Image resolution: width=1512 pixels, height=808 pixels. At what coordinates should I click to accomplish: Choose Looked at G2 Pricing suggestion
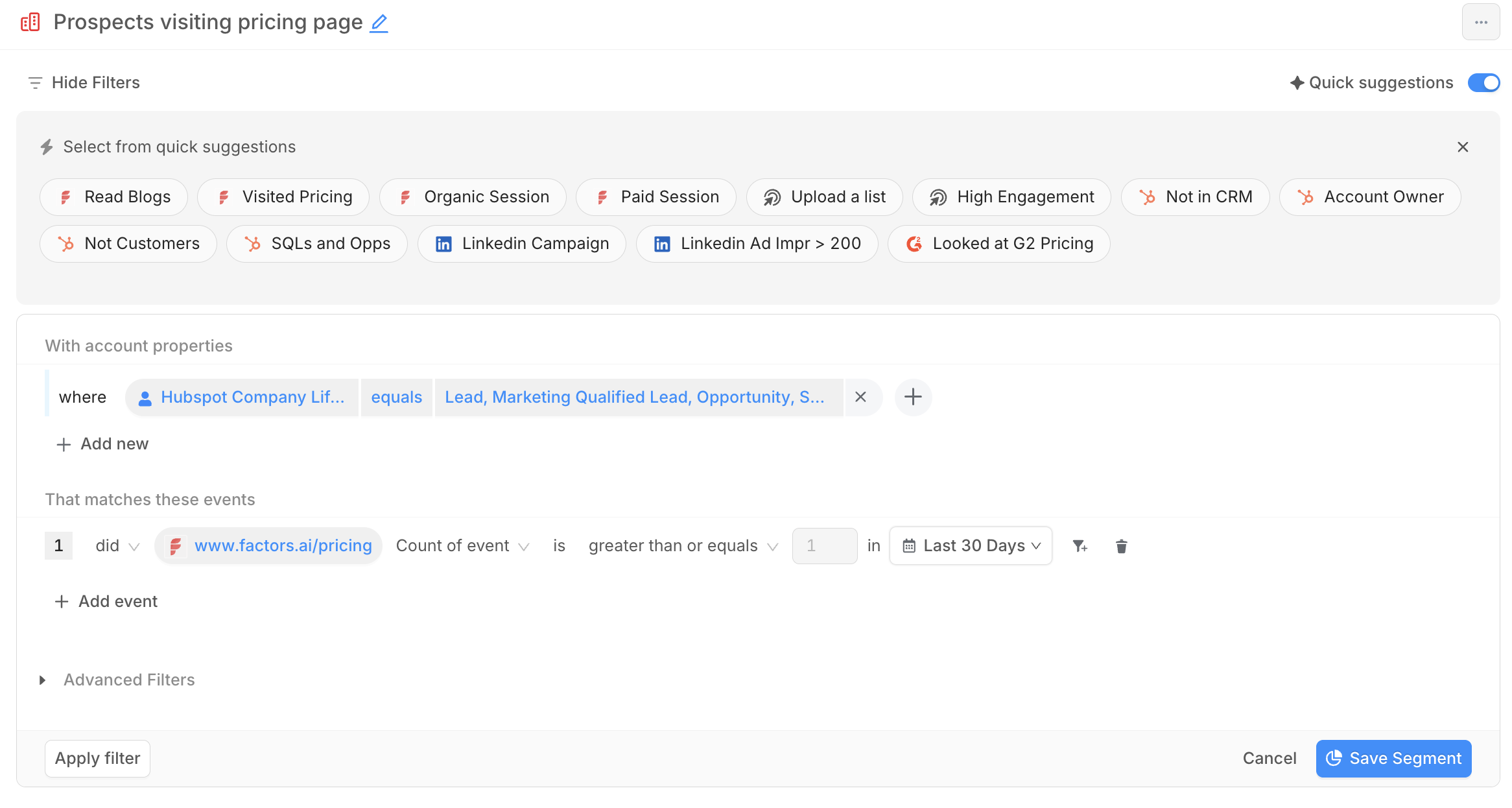[x=999, y=244]
